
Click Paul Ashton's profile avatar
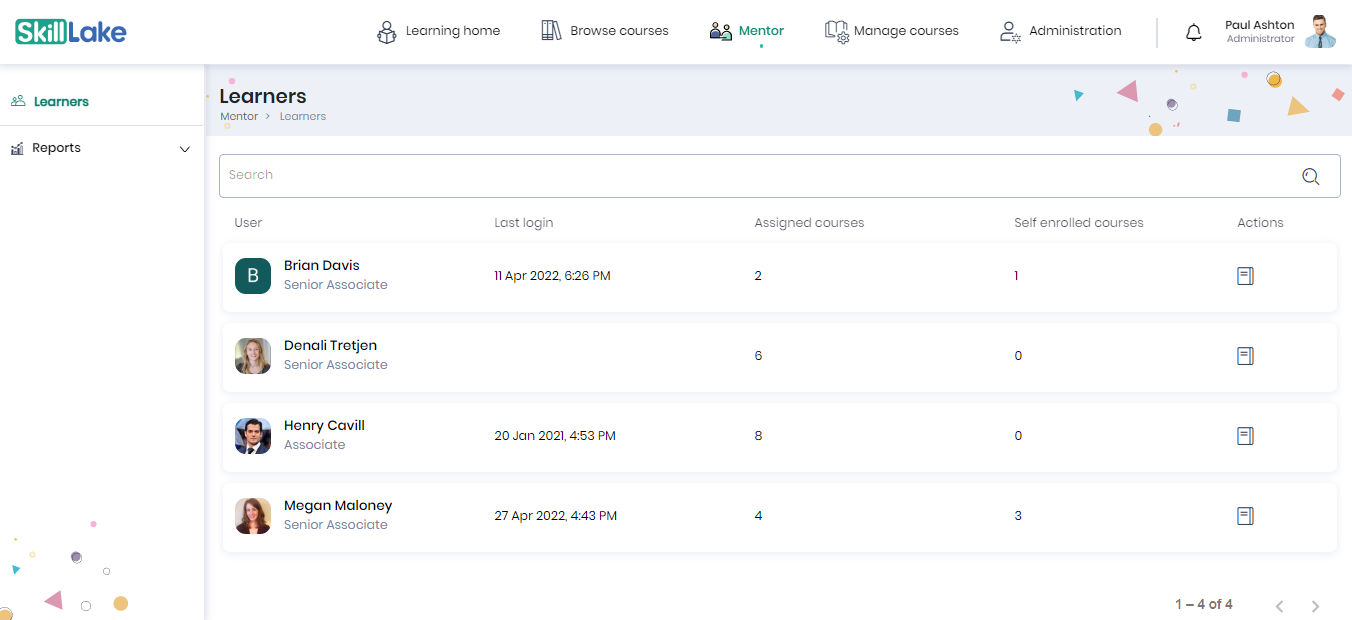pos(1320,32)
